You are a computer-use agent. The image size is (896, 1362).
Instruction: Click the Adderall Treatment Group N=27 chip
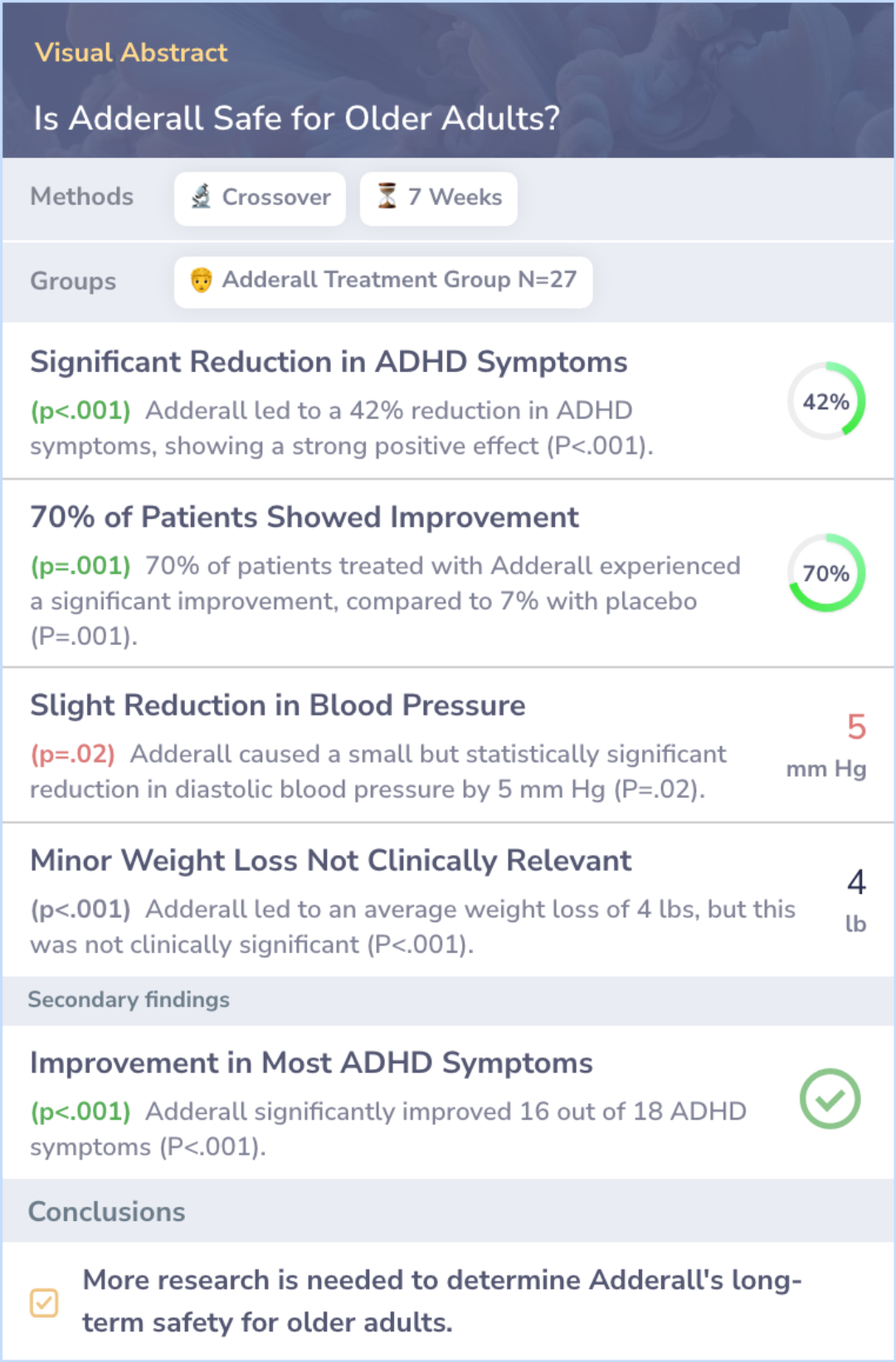pyautogui.click(x=383, y=282)
